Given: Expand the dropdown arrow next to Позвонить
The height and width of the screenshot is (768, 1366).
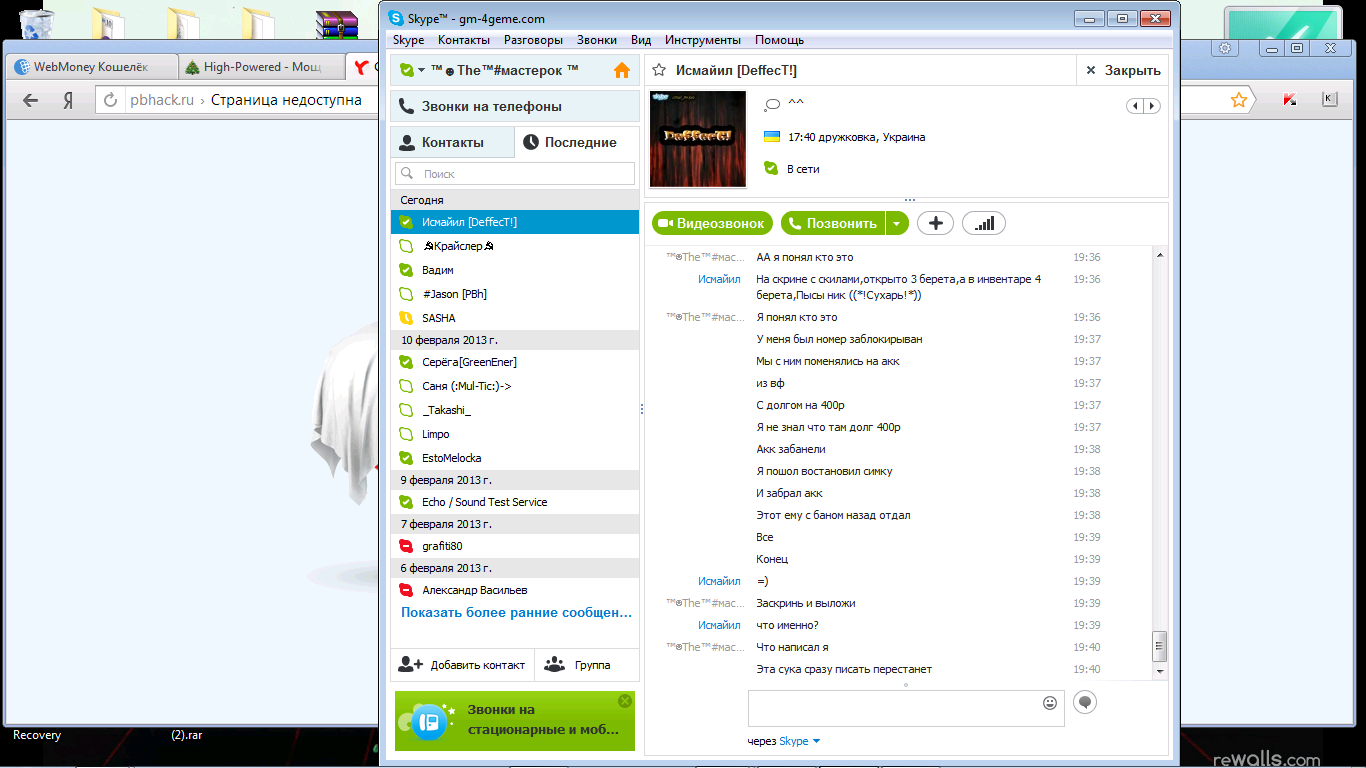Looking at the screenshot, I should click(897, 223).
